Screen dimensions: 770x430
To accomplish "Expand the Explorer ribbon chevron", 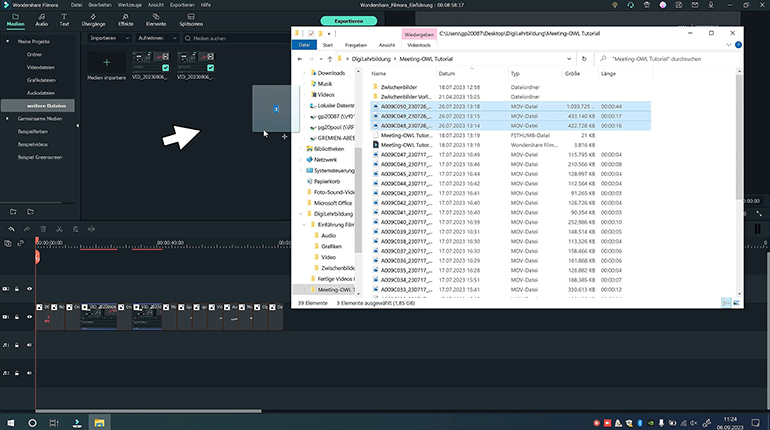I will [x=728, y=45].
